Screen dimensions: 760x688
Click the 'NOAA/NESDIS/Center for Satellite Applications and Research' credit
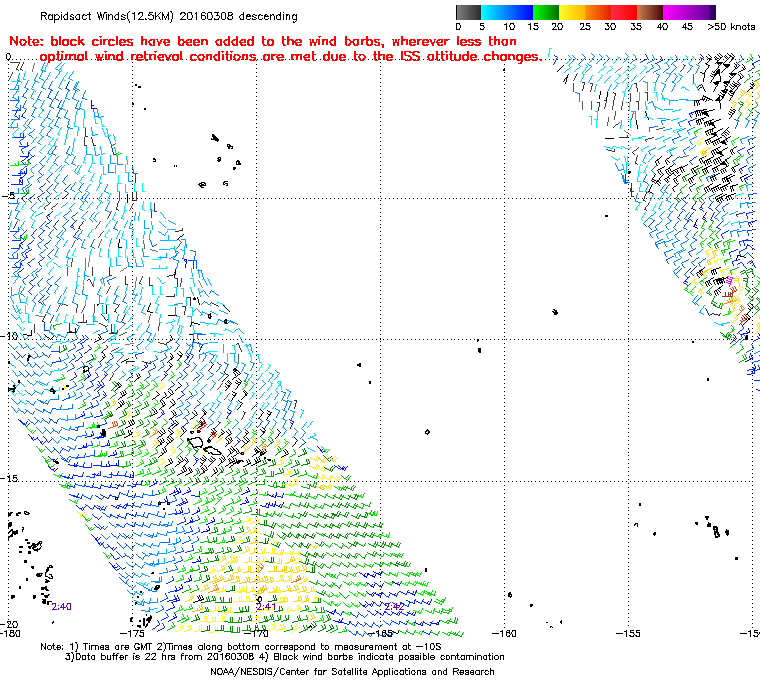pyautogui.click(x=352, y=672)
